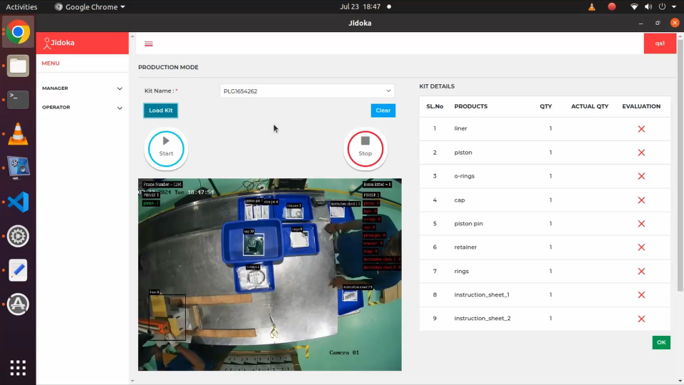
Task: Stop the production inspection
Action: point(365,149)
